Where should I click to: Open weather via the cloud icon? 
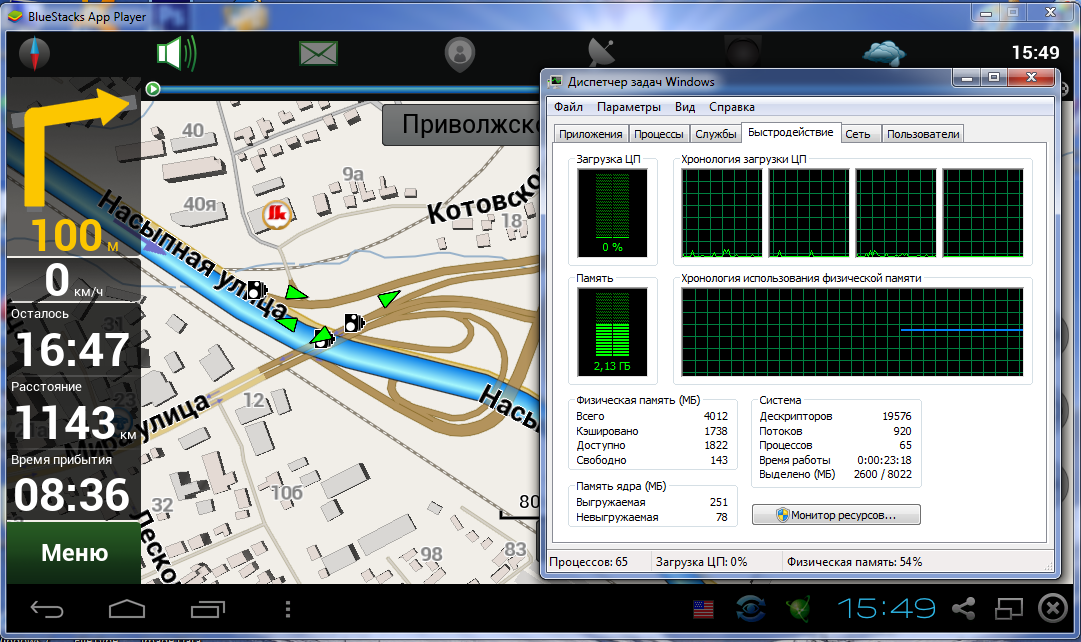(884, 53)
